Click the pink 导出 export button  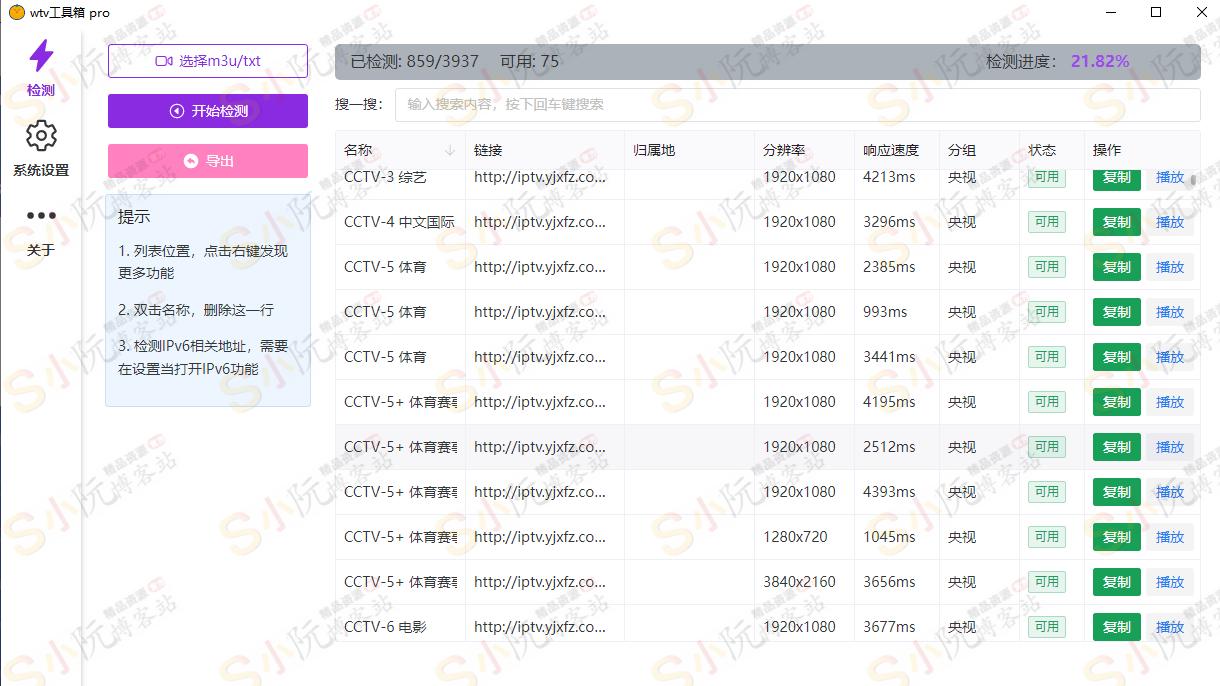(x=208, y=161)
